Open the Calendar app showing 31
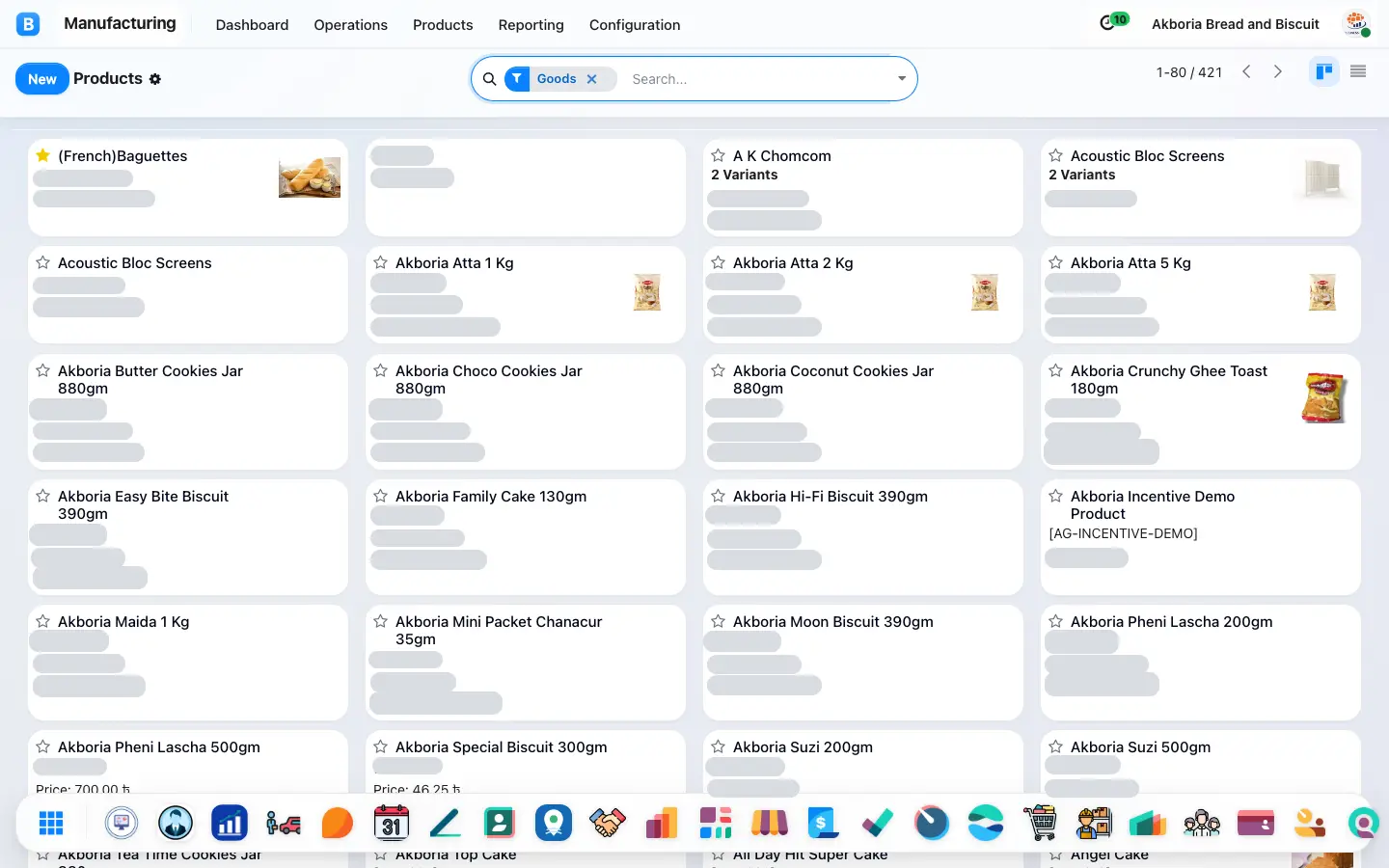 click(x=392, y=823)
